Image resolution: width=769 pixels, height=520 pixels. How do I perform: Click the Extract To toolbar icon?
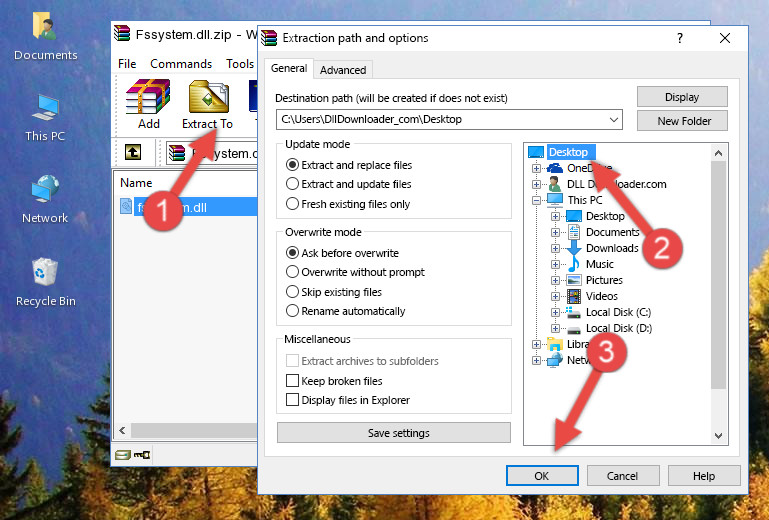tap(207, 104)
